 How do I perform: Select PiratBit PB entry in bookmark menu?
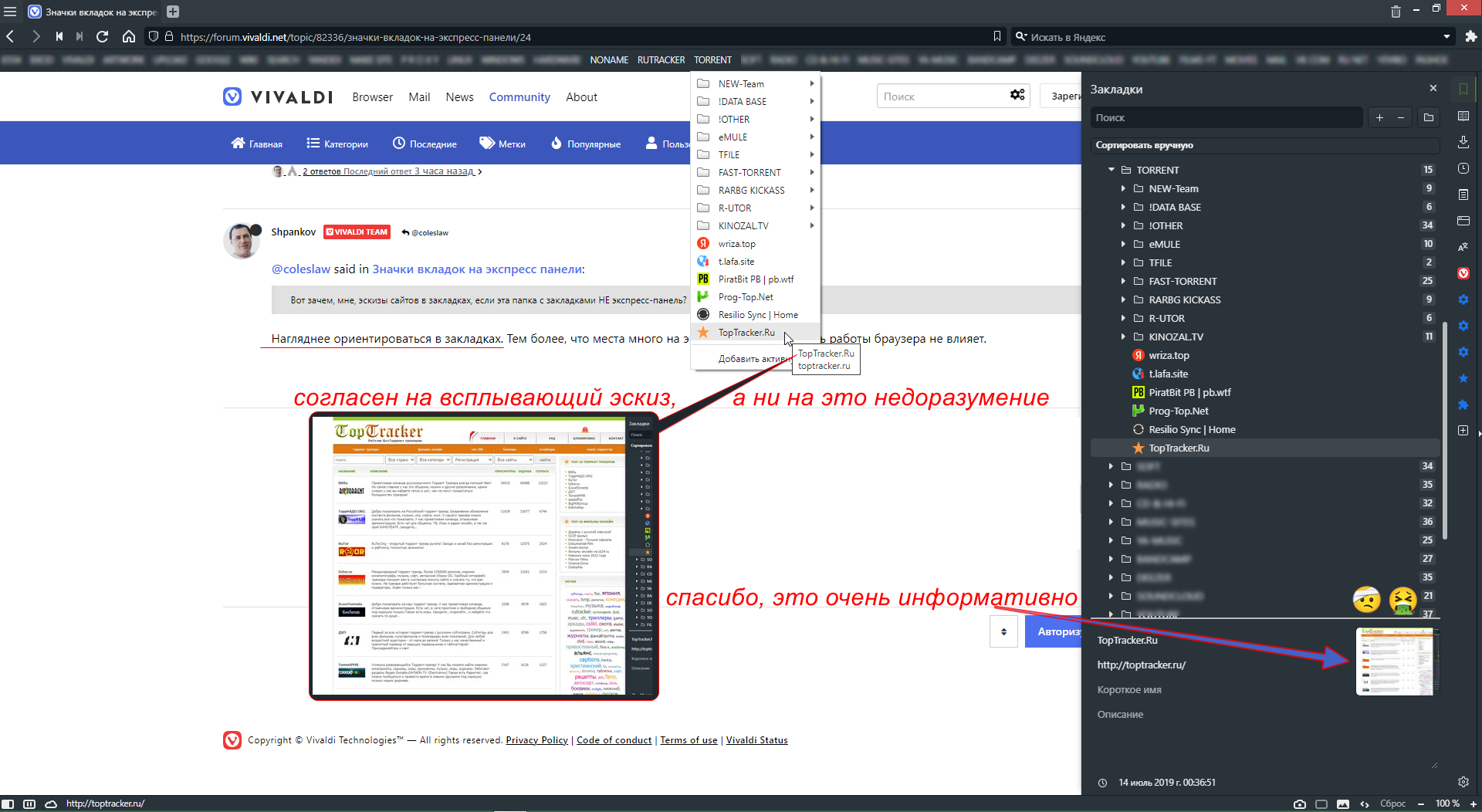point(756,279)
